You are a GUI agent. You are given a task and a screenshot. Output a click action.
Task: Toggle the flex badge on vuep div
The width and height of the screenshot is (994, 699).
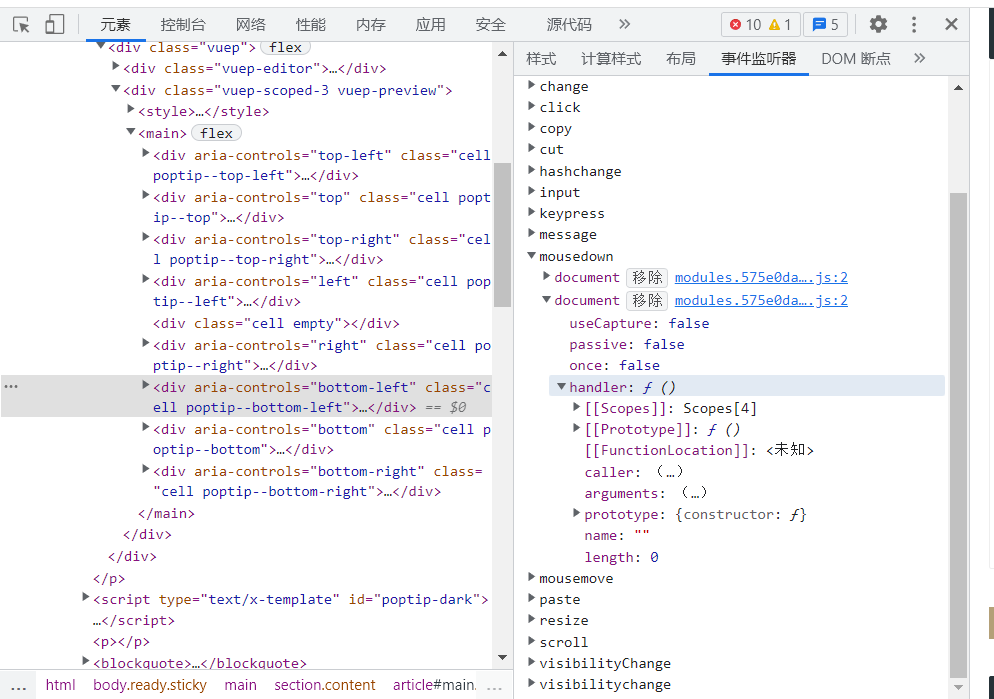click(285, 47)
